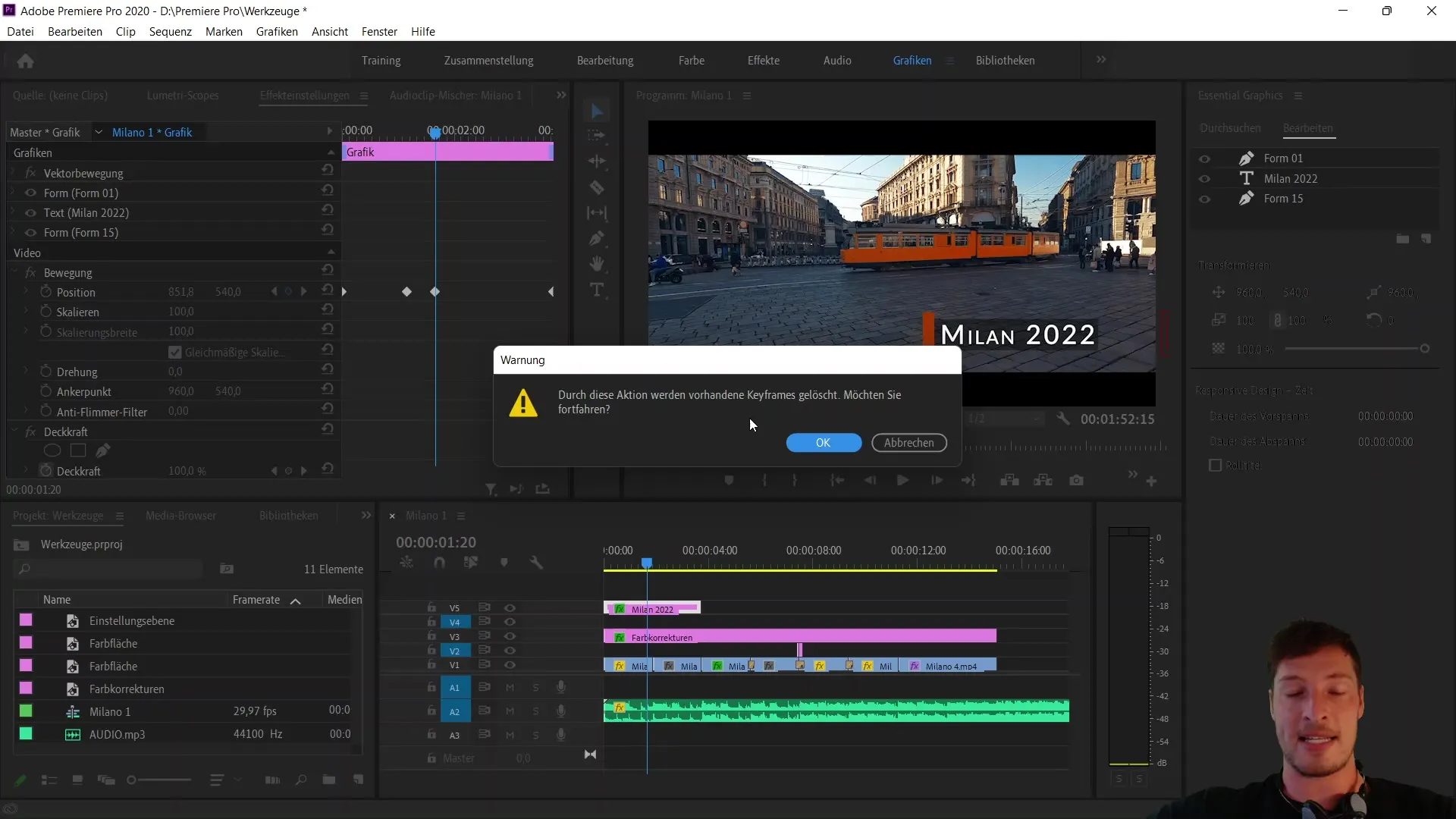Collapse the Bewegung effect group
This screenshot has width=1456, height=819.
click(14, 271)
